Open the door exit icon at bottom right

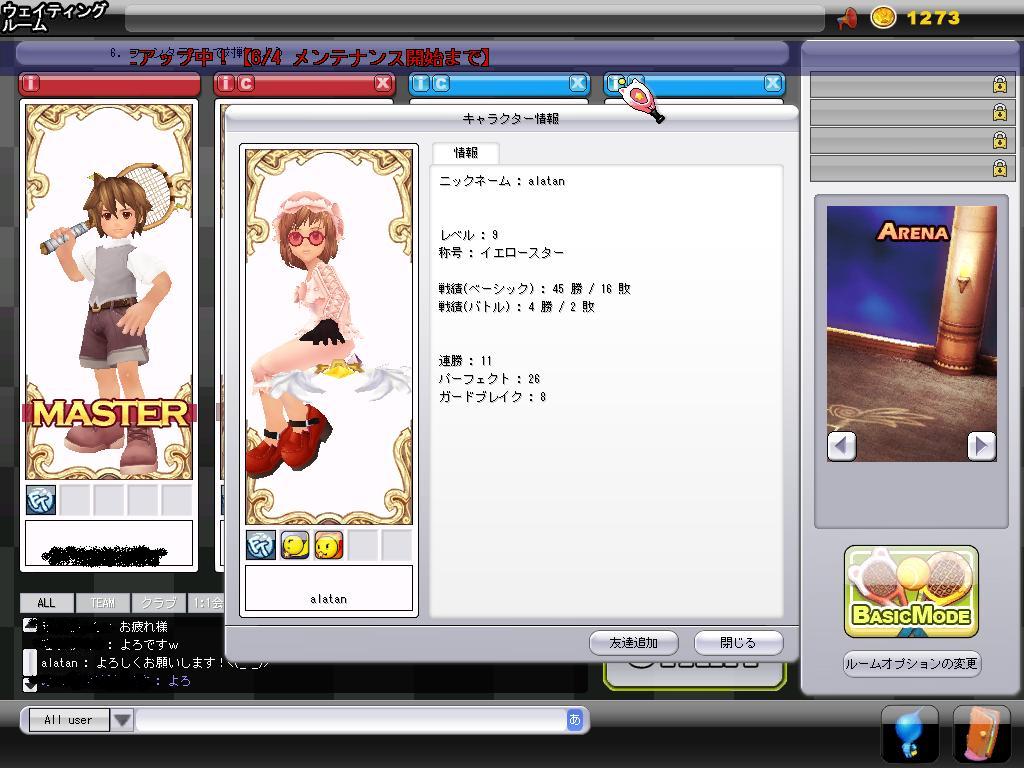pos(981,734)
